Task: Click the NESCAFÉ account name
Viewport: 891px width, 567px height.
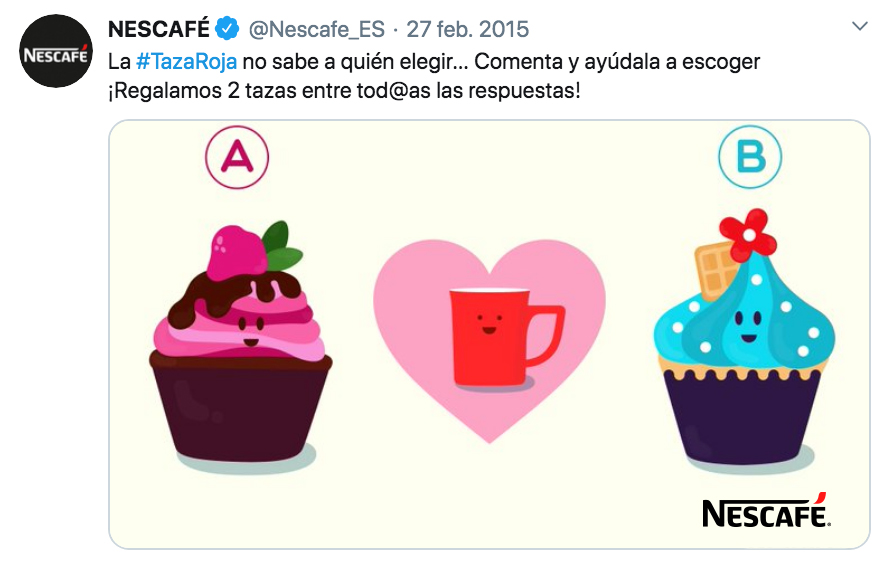Action: pyautogui.click(x=159, y=29)
